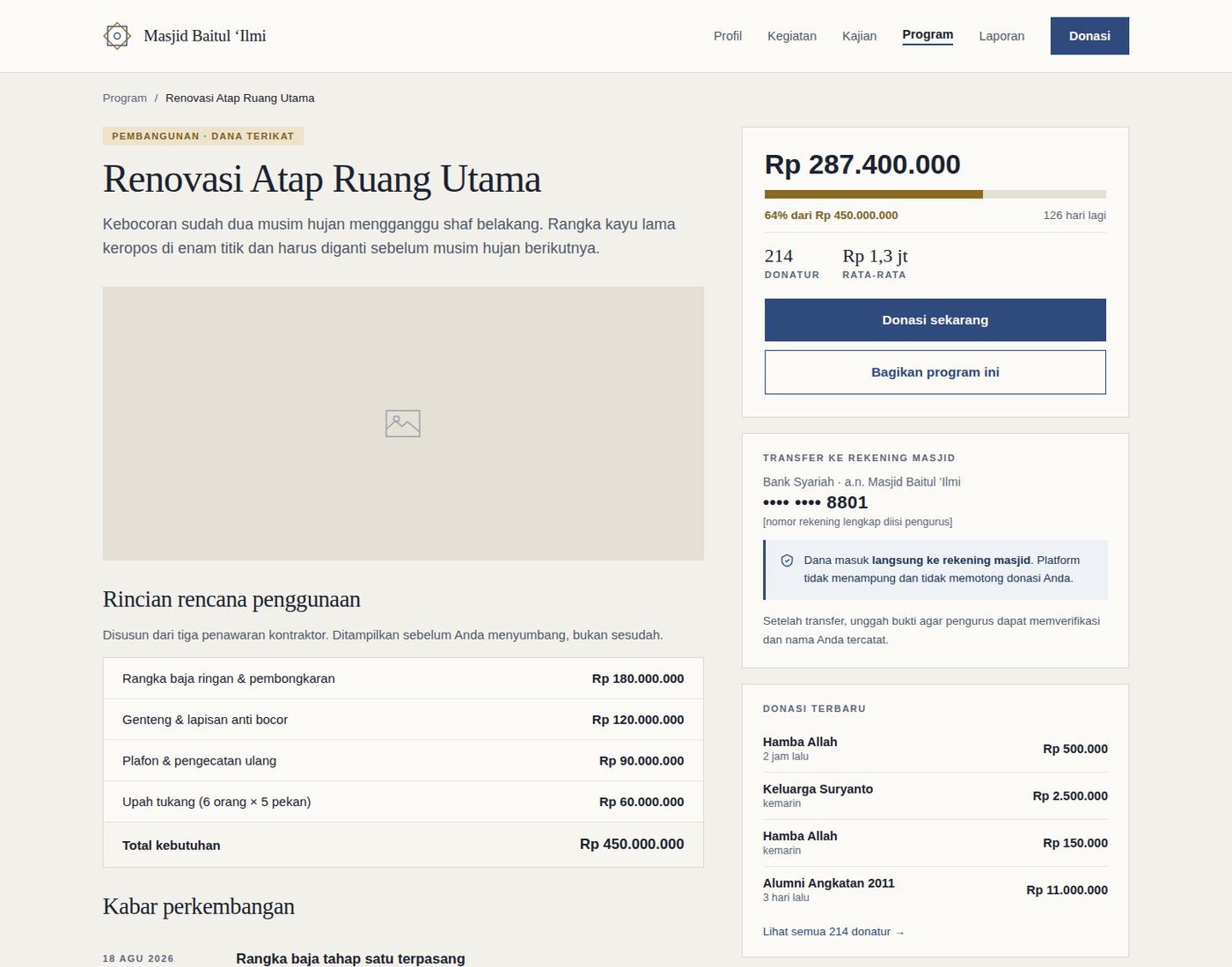Open the Laporan page
Image resolution: width=1232 pixels, height=967 pixels.
[x=1001, y=36]
